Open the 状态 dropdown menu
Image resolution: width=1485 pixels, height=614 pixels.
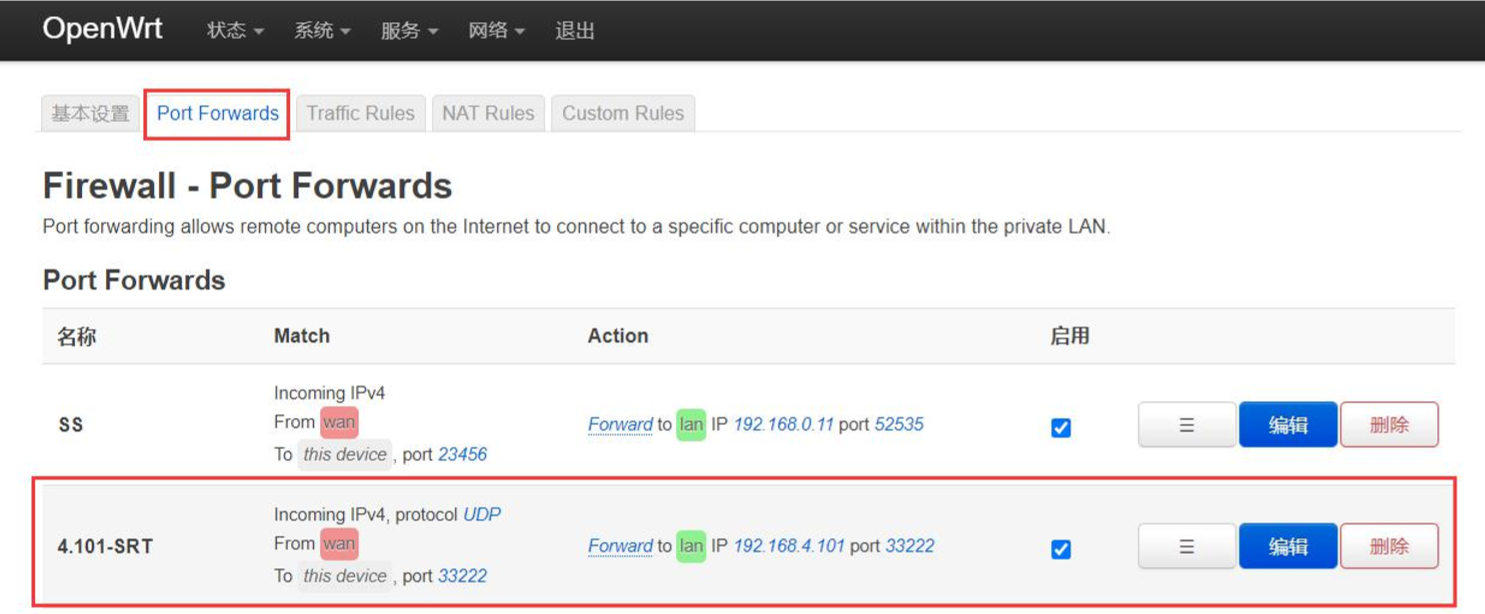pyautogui.click(x=235, y=31)
